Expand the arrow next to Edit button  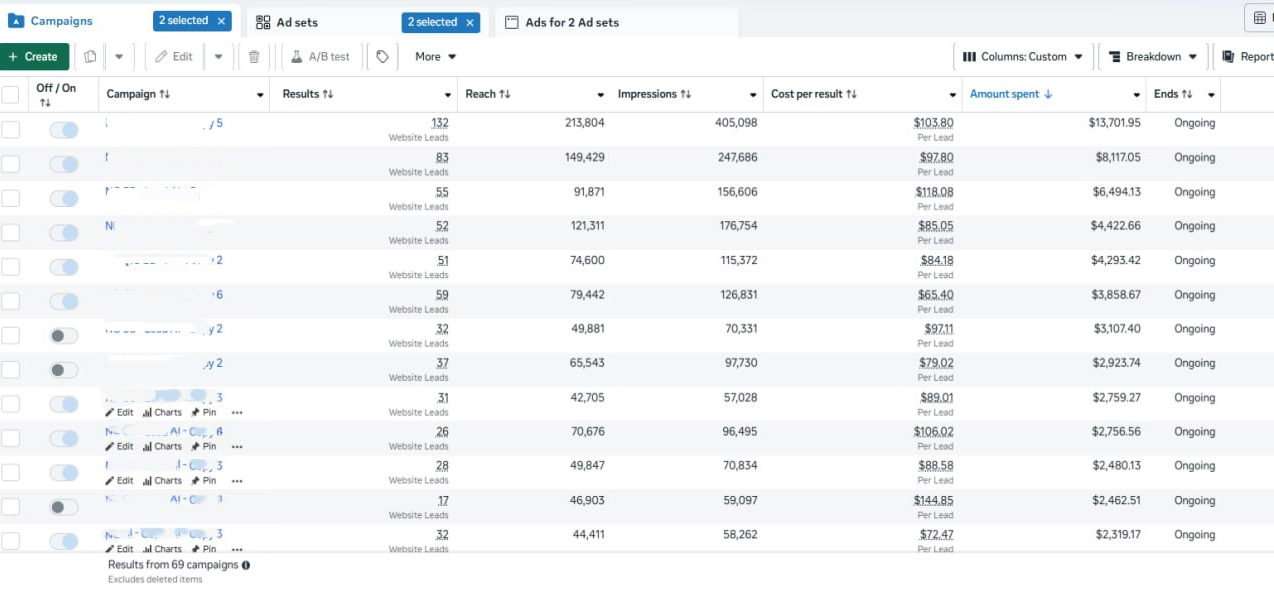coord(218,57)
